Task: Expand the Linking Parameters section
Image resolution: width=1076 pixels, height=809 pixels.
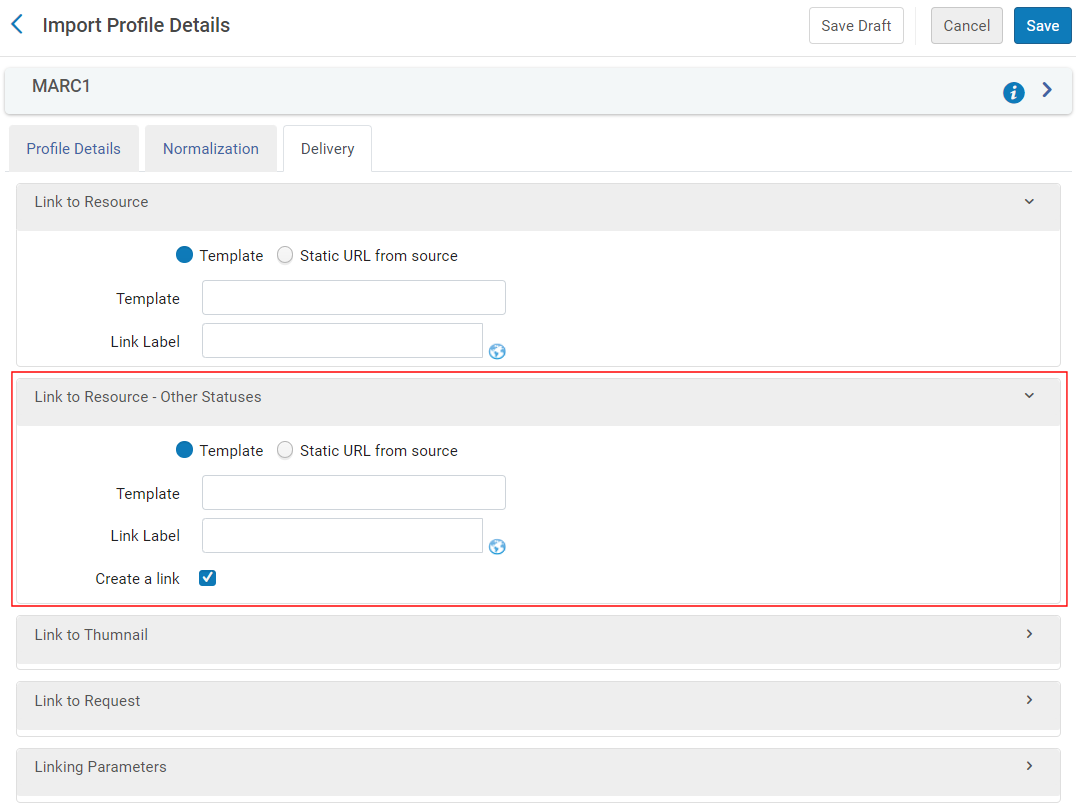Action: [x=1029, y=766]
